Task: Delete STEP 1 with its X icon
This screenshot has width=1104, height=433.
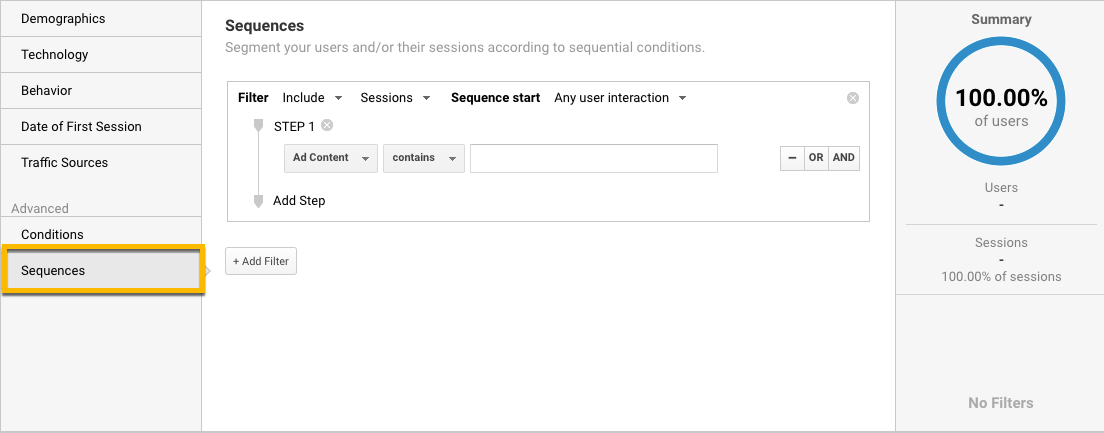Action: [327, 126]
